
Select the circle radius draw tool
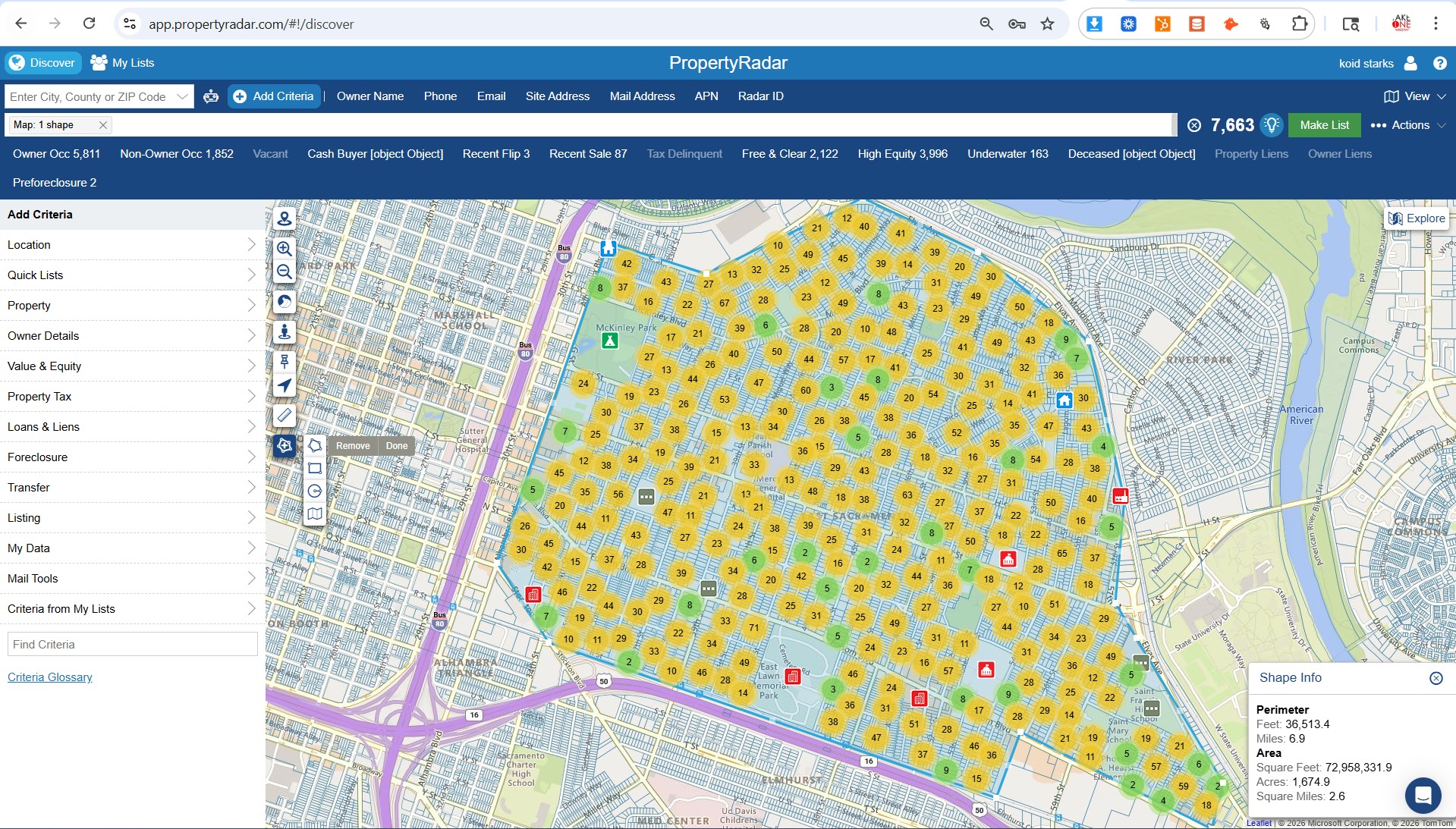[315, 491]
